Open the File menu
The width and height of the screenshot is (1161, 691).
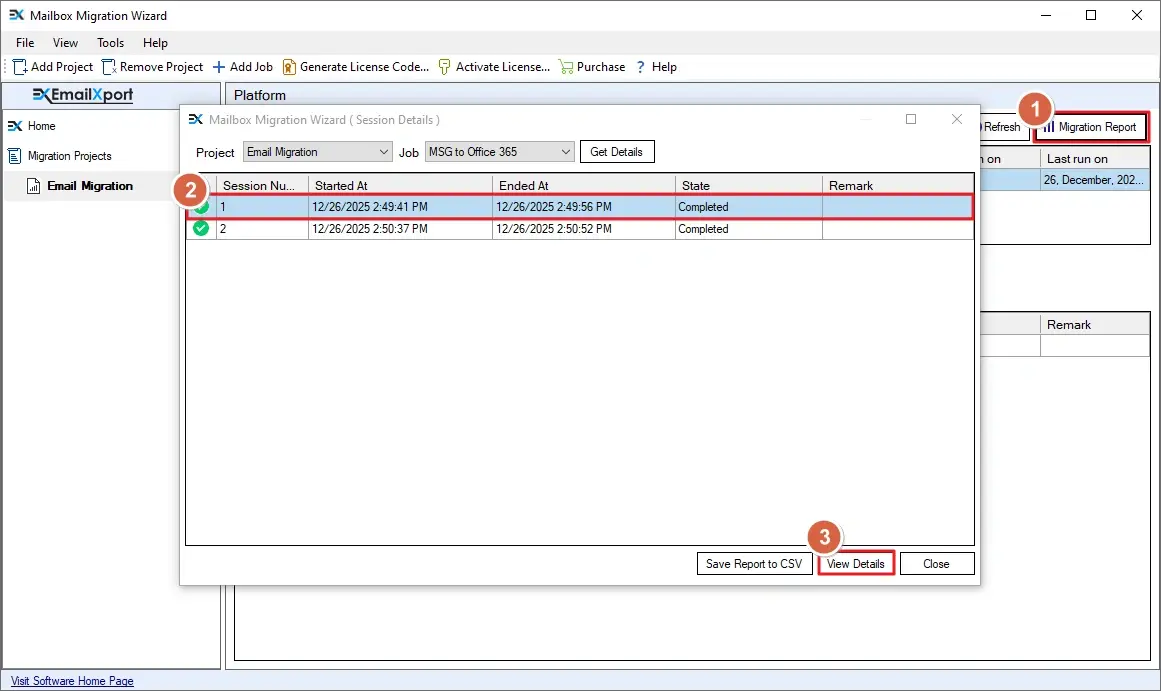[x=25, y=43]
